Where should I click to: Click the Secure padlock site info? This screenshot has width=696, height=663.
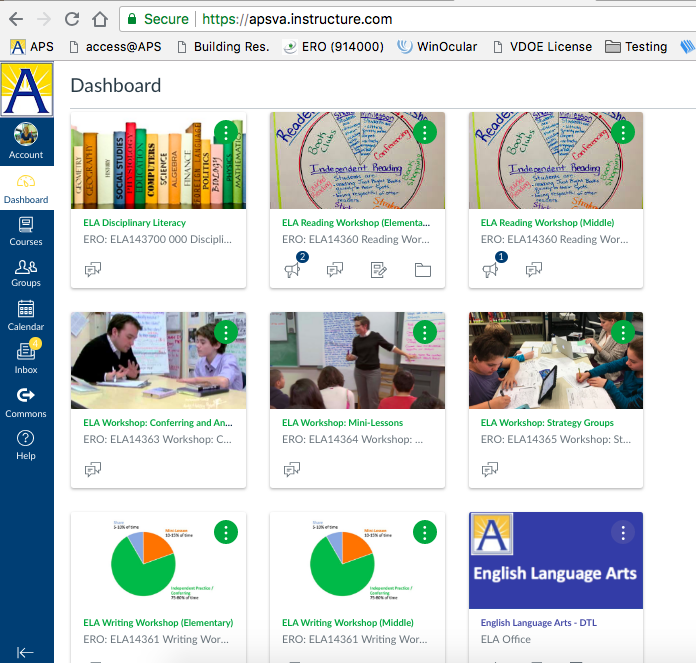158,19
